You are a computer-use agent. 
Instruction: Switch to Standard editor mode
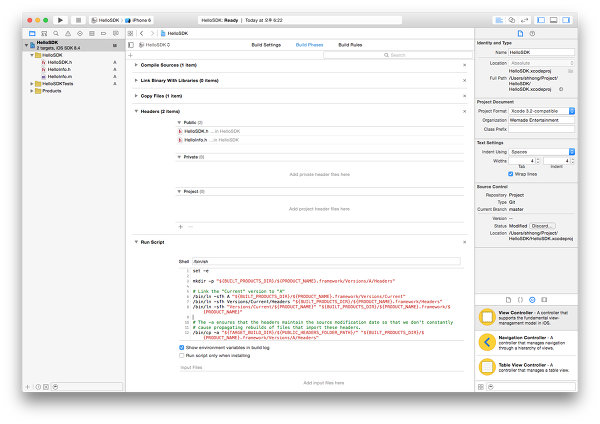pyautogui.click(x=499, y=20)
